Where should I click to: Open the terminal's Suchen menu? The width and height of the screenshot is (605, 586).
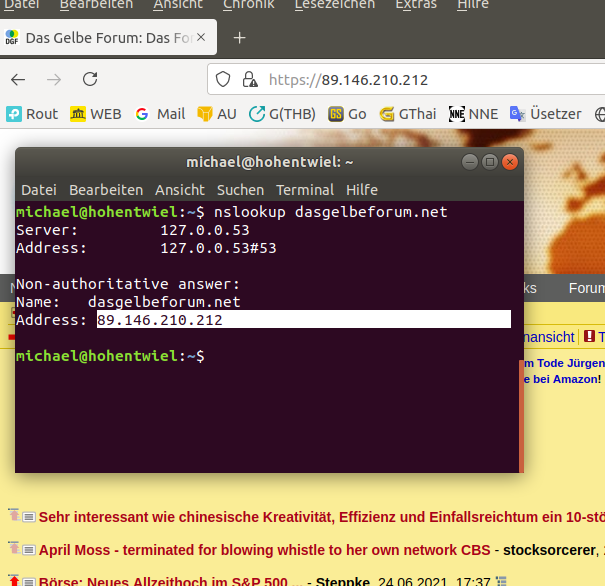[x=240, y=189]
